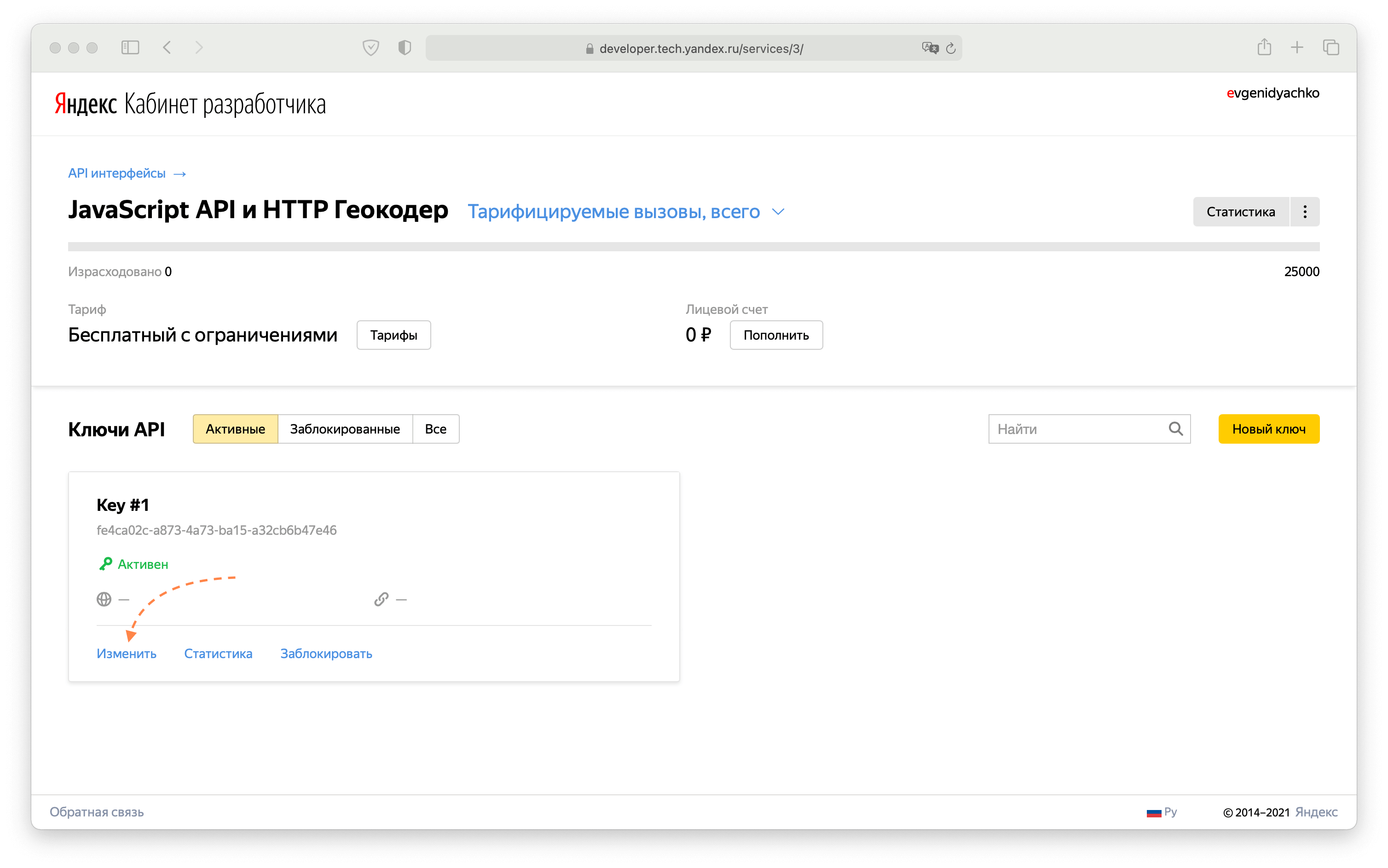This screenshot has width=1388, height=868.
Task: Select the Активные keys tab
Action: click(x=235, y=429)
